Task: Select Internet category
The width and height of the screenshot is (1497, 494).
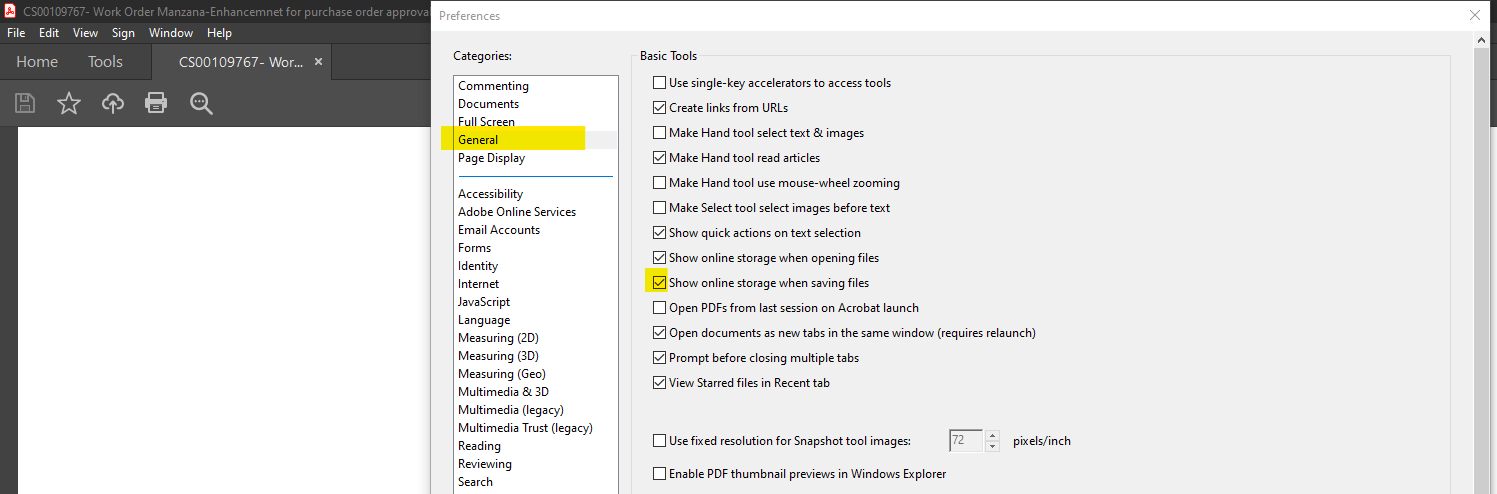Action: click(x=478, y=284)
